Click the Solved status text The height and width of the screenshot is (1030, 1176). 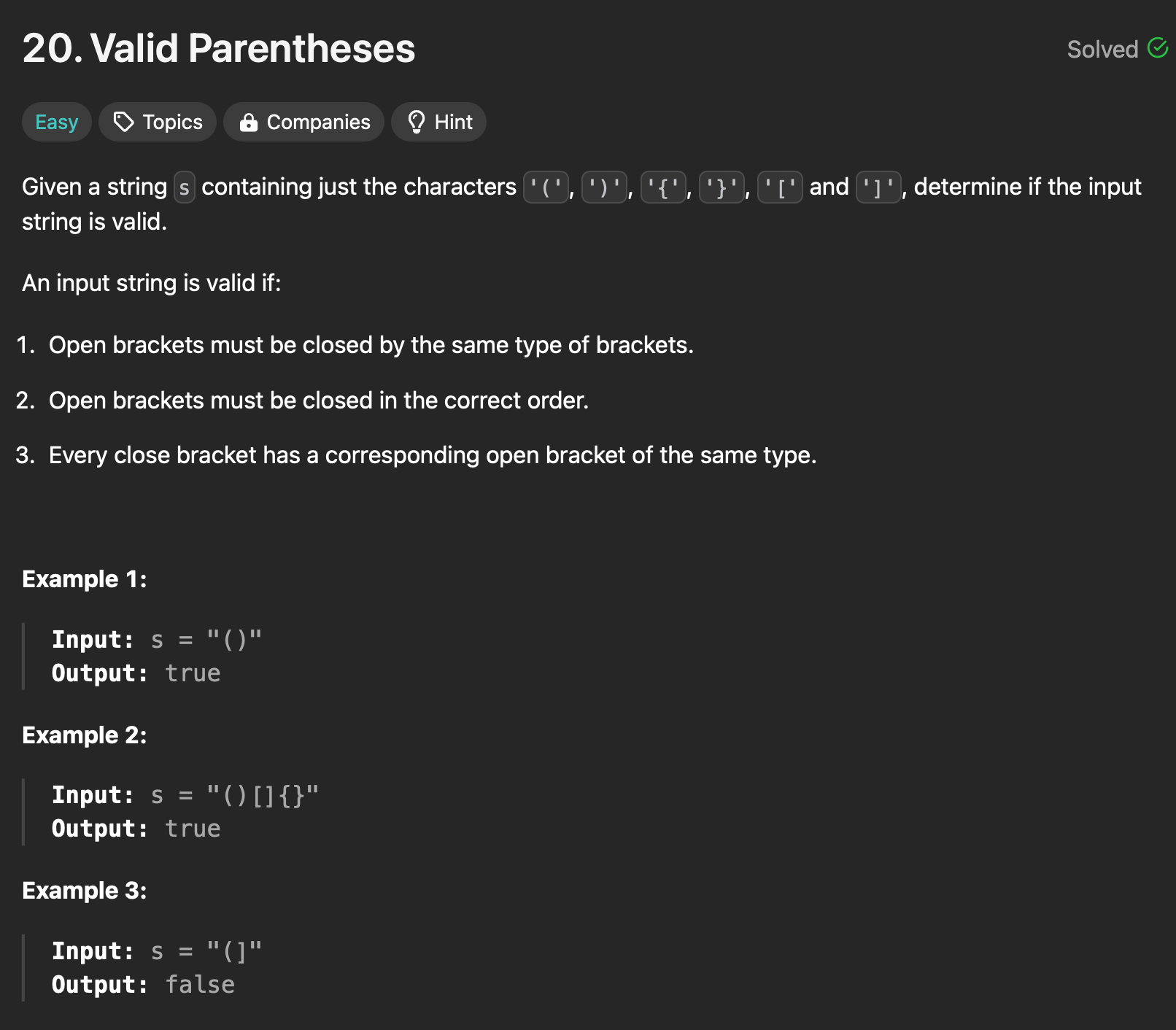[1102, 49]
